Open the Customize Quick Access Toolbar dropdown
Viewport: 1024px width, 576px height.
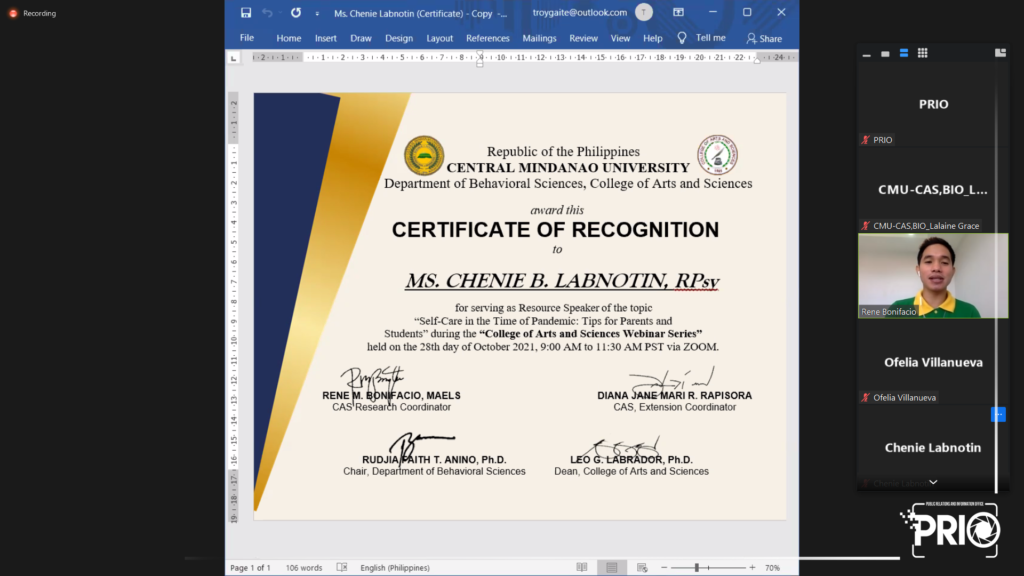[318, 14]
